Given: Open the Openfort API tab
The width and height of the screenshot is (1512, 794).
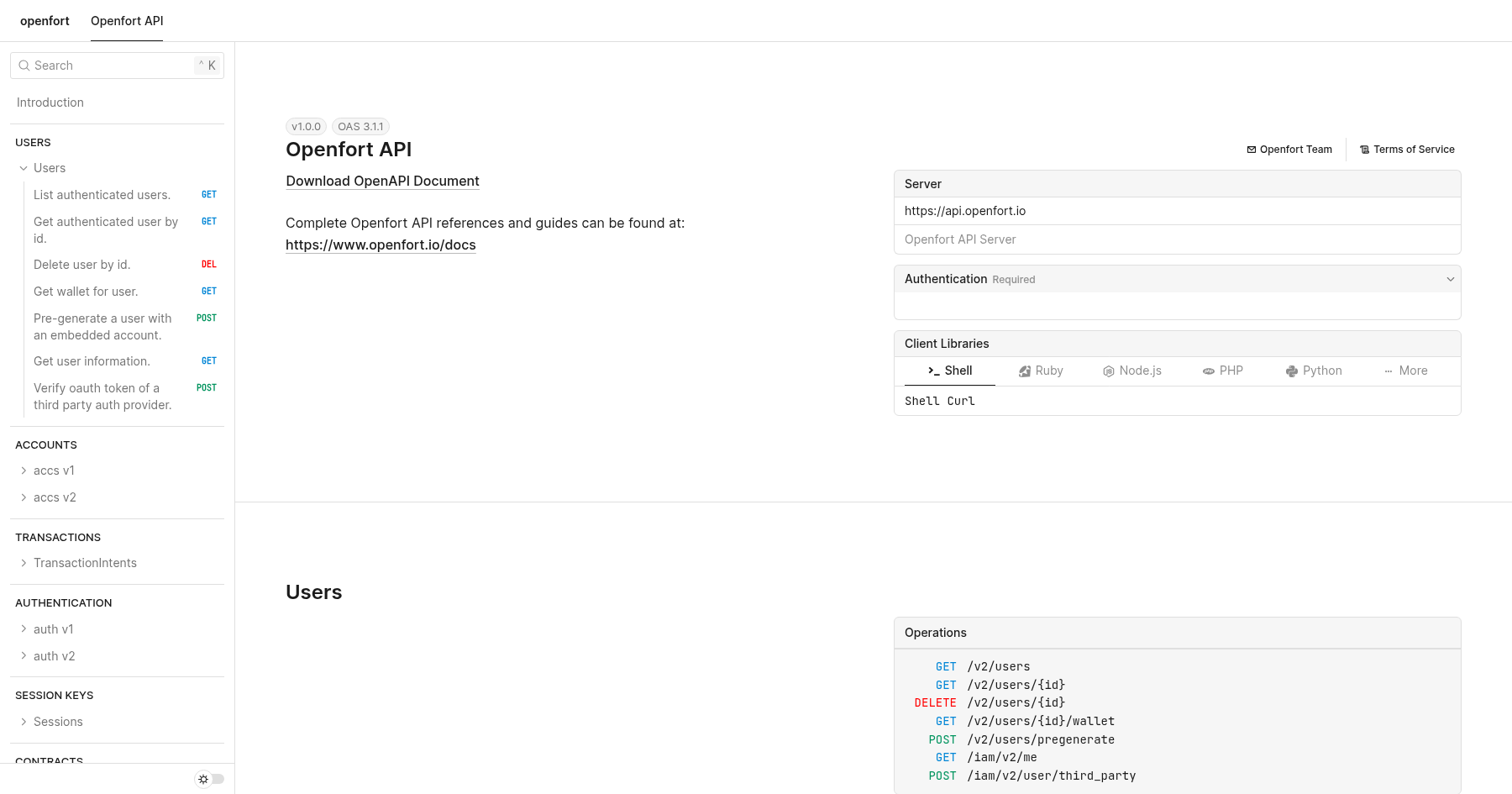Looking at the screenshot, I should coord(127,21).
